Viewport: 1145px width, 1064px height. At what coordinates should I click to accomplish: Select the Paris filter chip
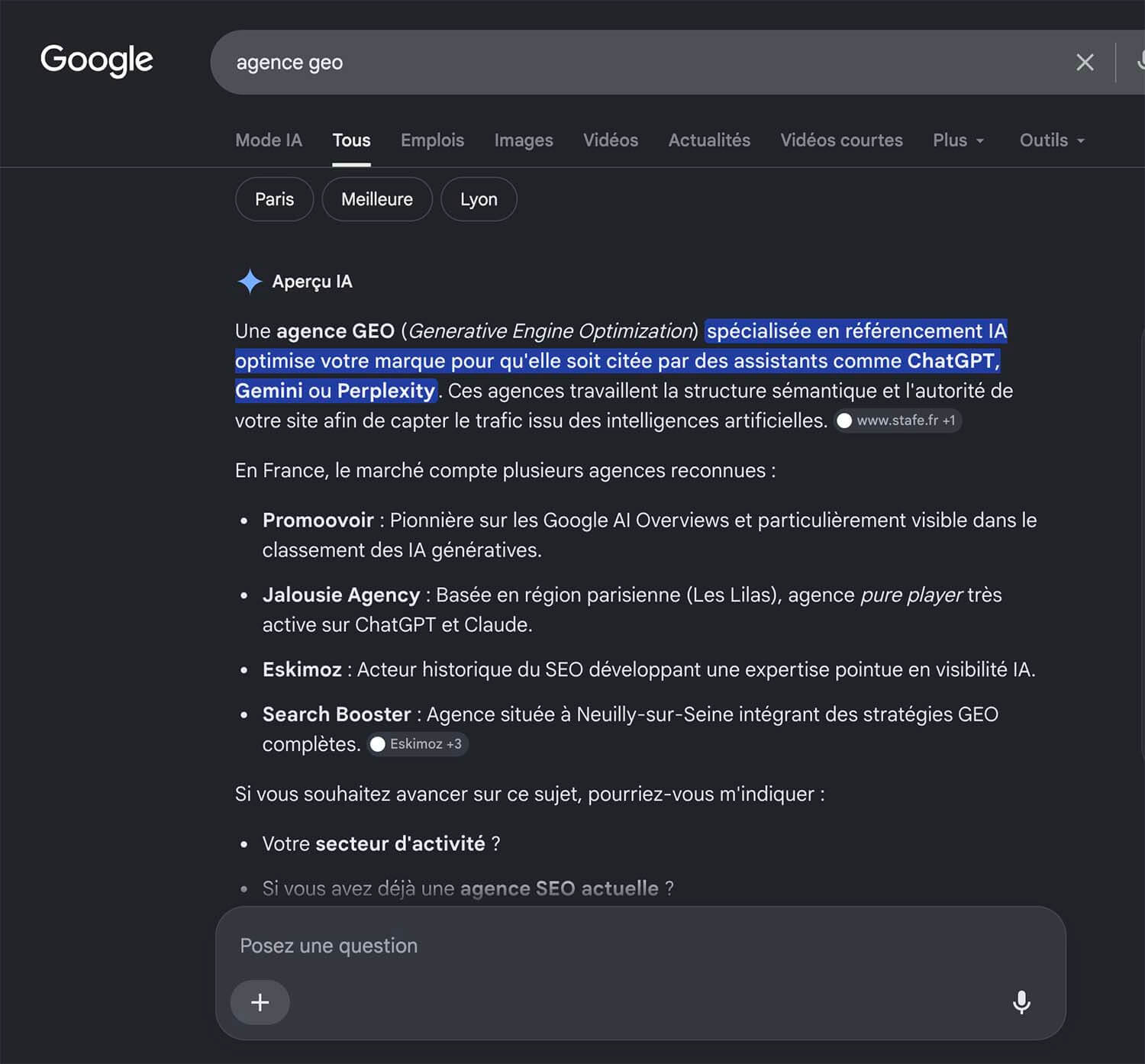pos(274,199)
